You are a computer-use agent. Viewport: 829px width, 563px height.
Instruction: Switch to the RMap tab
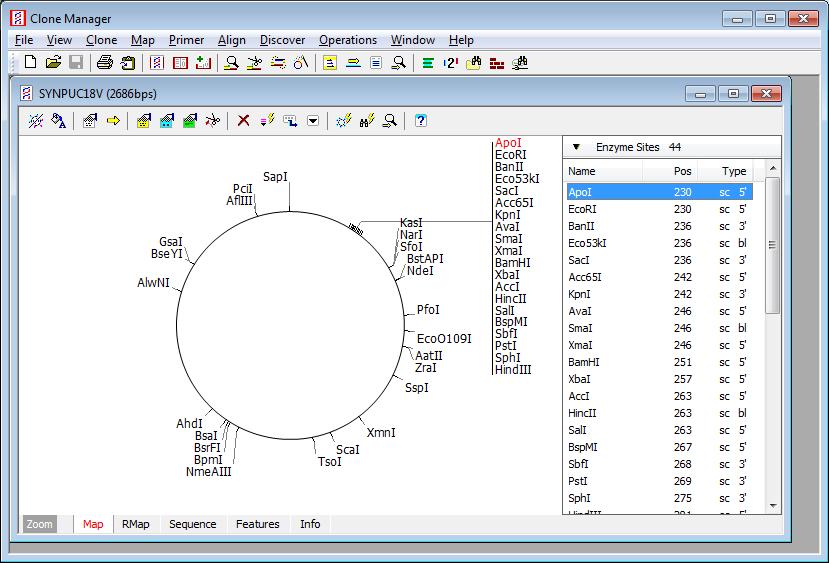pos(135,524)
